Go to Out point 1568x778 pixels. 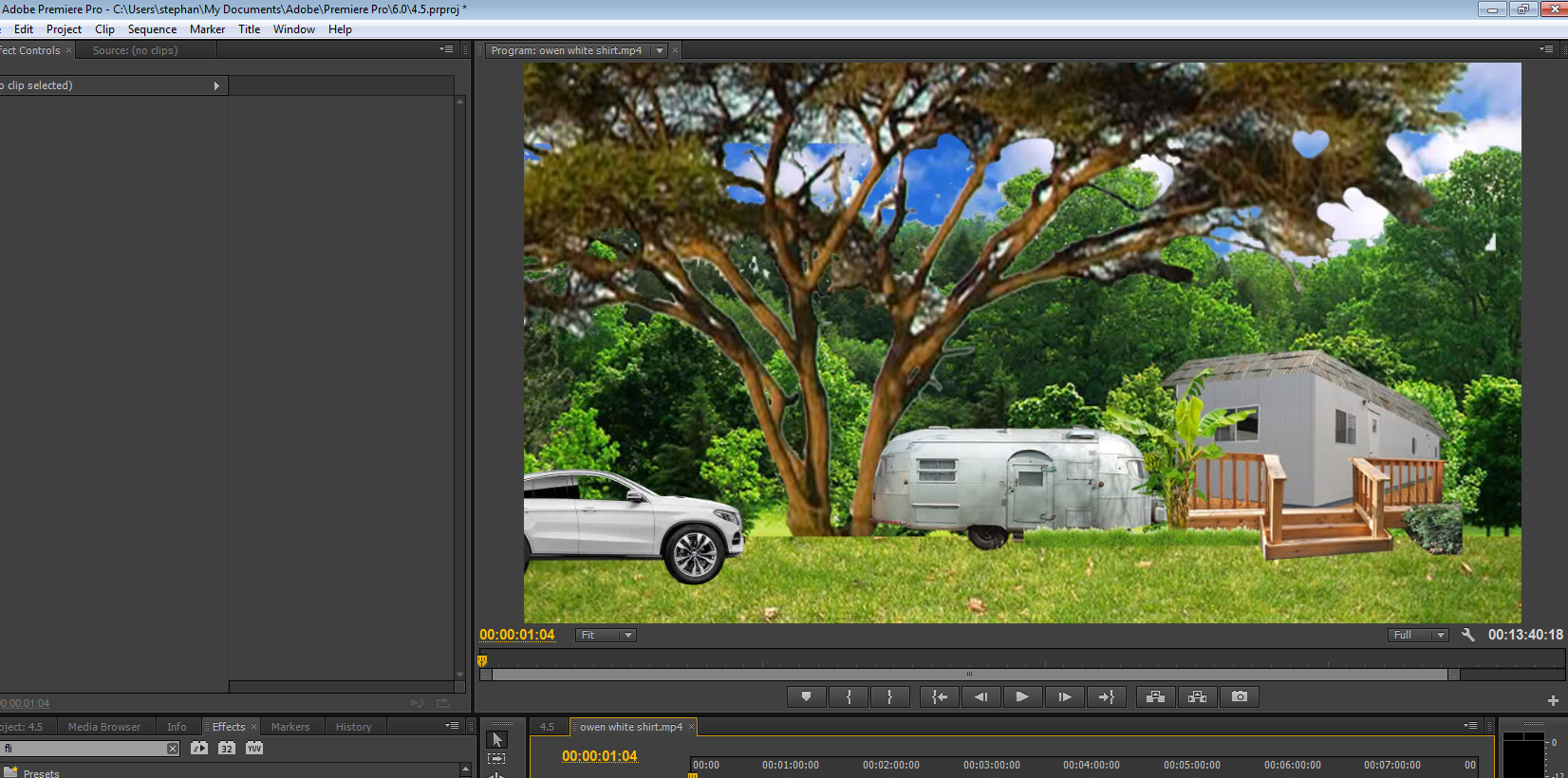pyautogui.click(x=1106, y=696)
